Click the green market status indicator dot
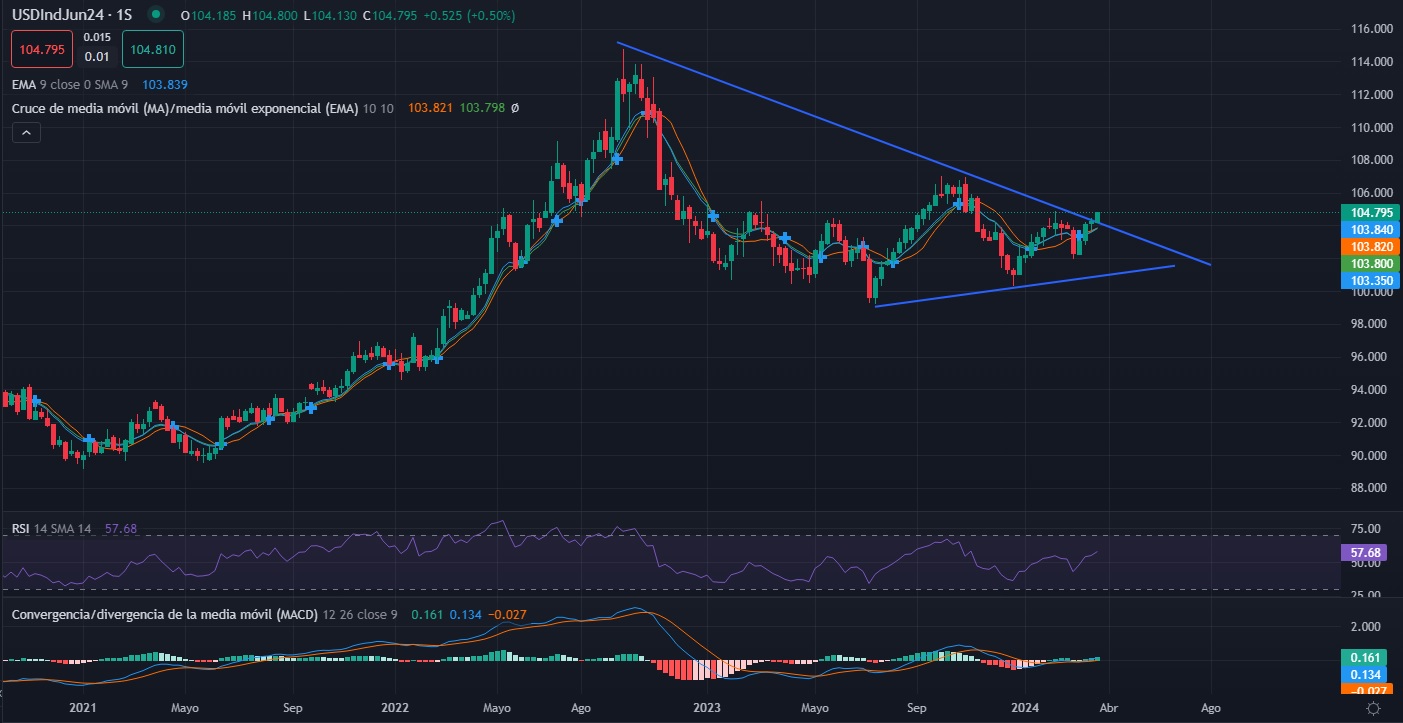Image resolution: width=1403 pixels, height=723 pixels. tap(154, 15)
